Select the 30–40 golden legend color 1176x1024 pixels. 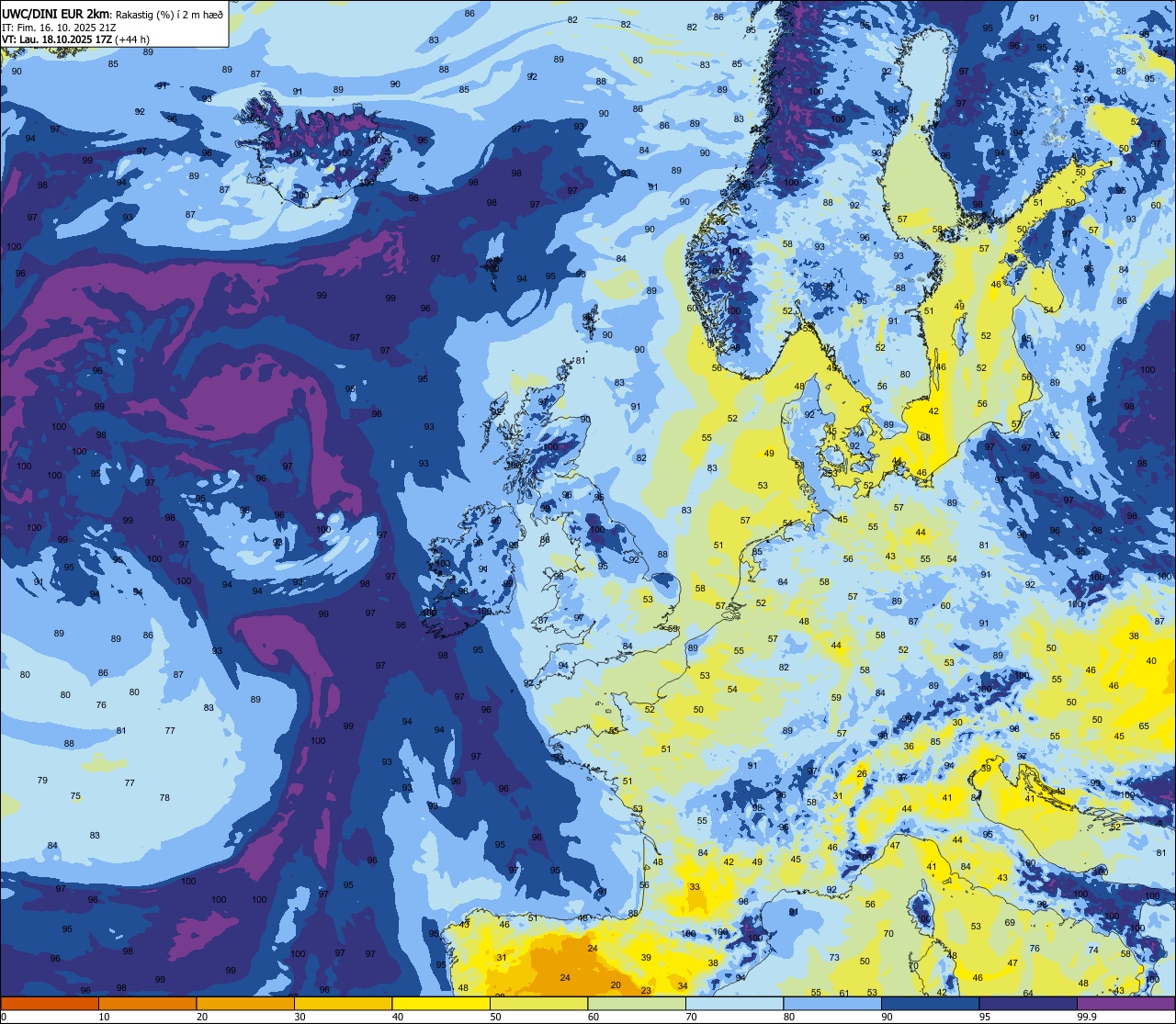[343, 1003]
